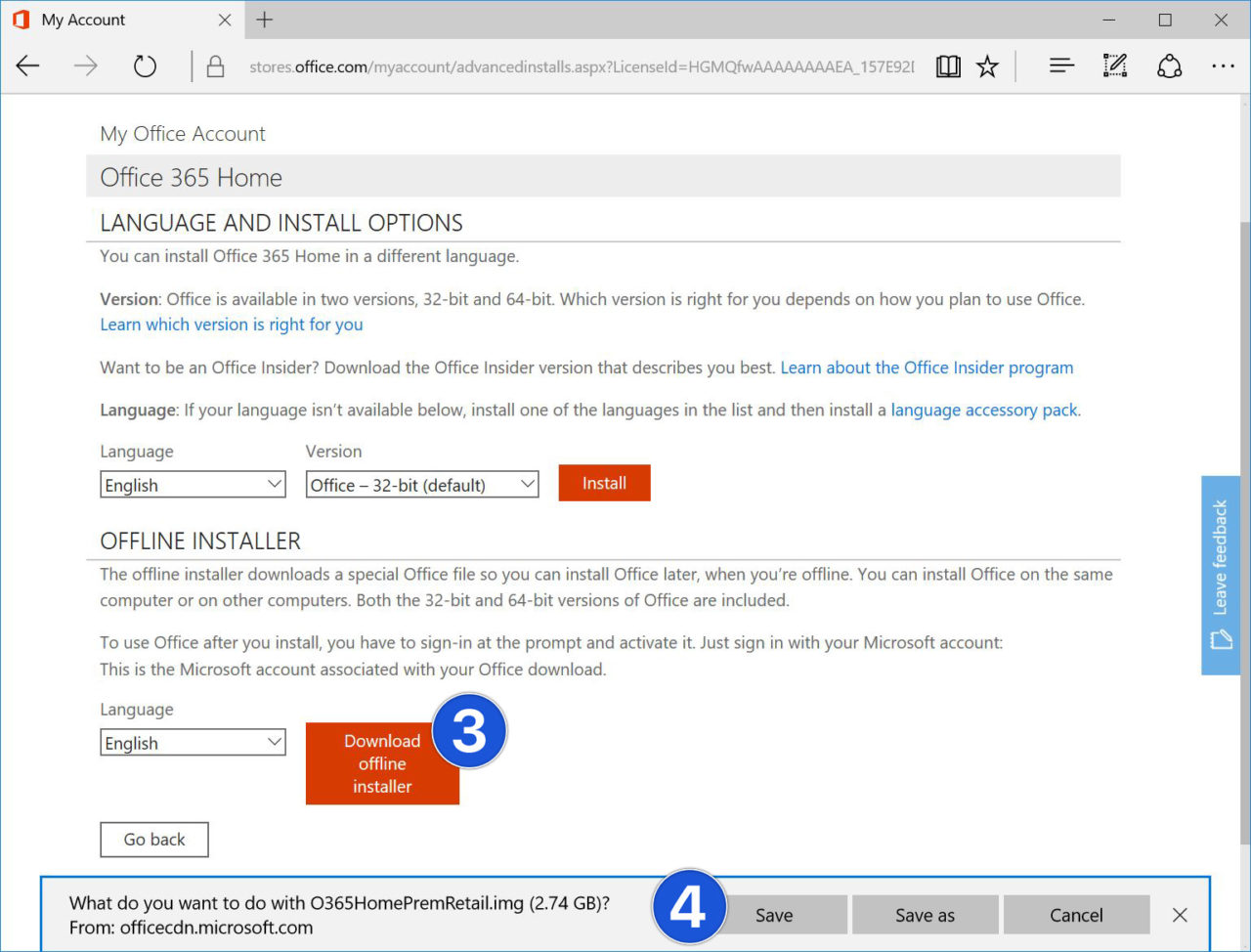
Task: Click the OFFLINE INSTALLER heading
Action: (200, 541)
